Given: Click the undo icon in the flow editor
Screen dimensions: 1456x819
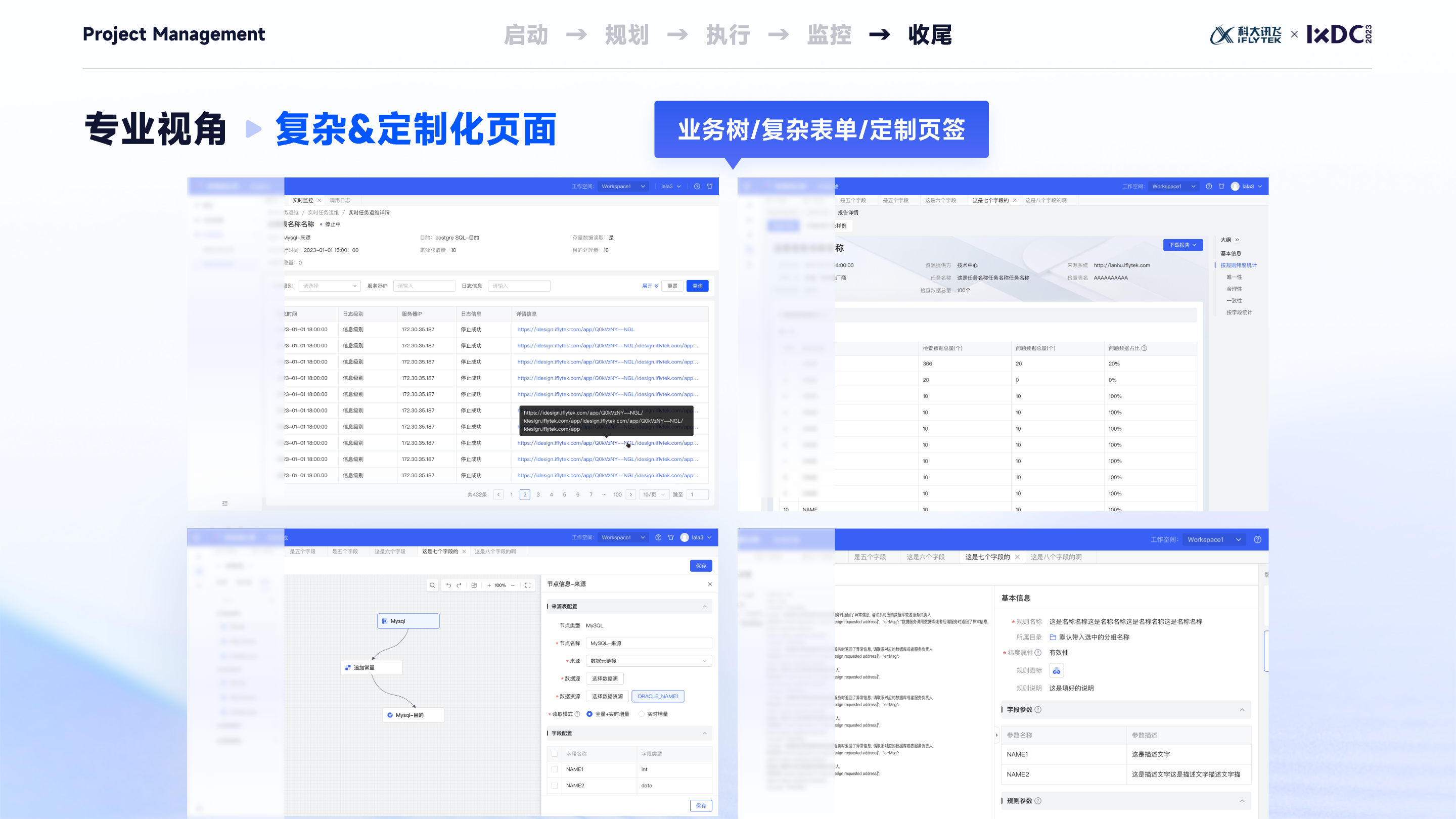Looking at the screenshot, I should (449, 585).
